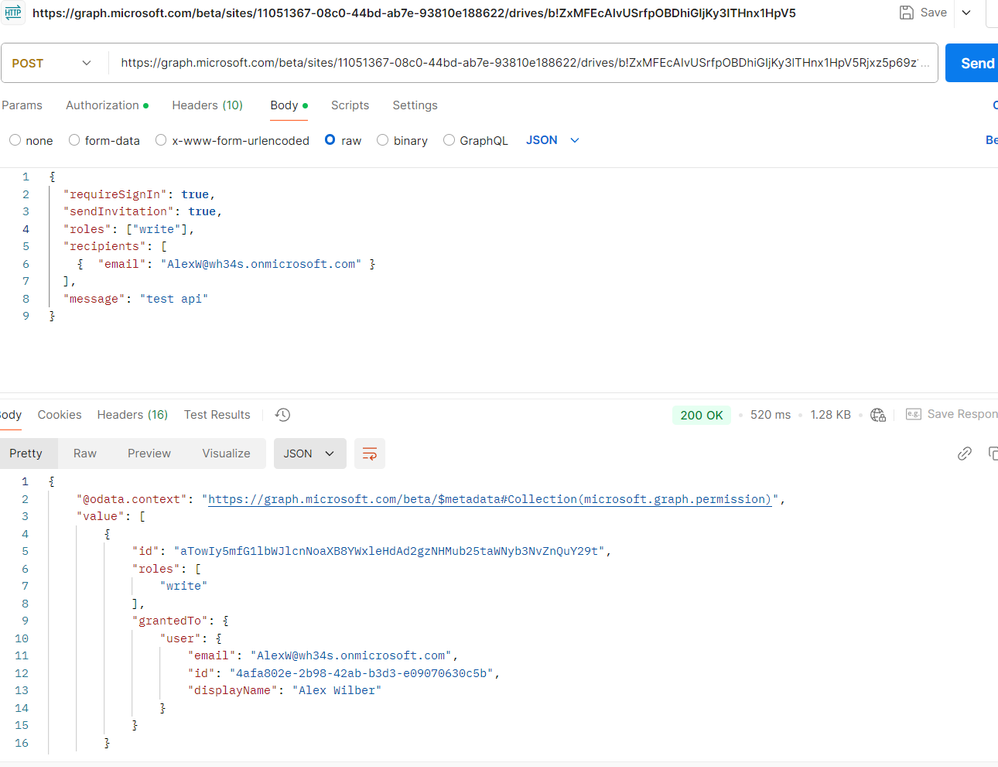Copy the response link with the chain icon
998x767 pixels.
(964, 453)
